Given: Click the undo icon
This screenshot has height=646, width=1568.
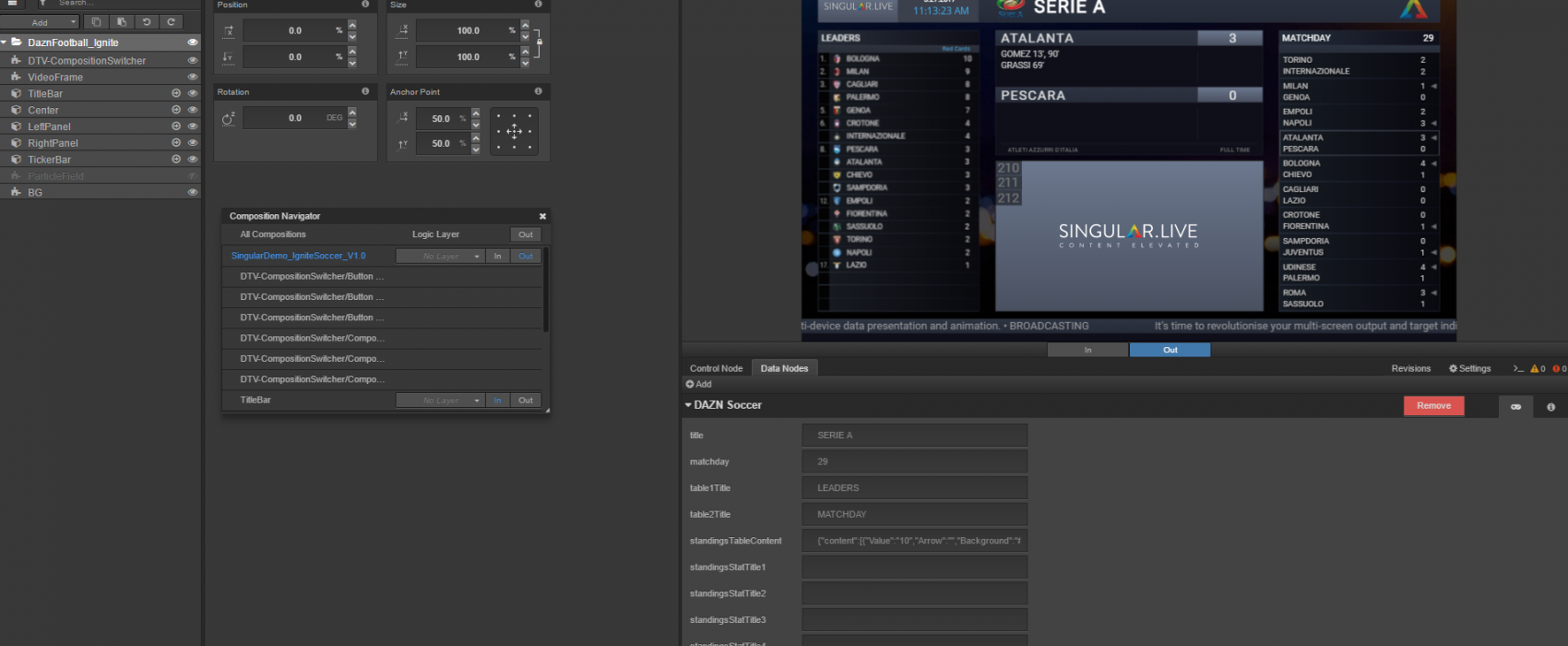Looking at the screenshot, I should (x=146, y=22).
